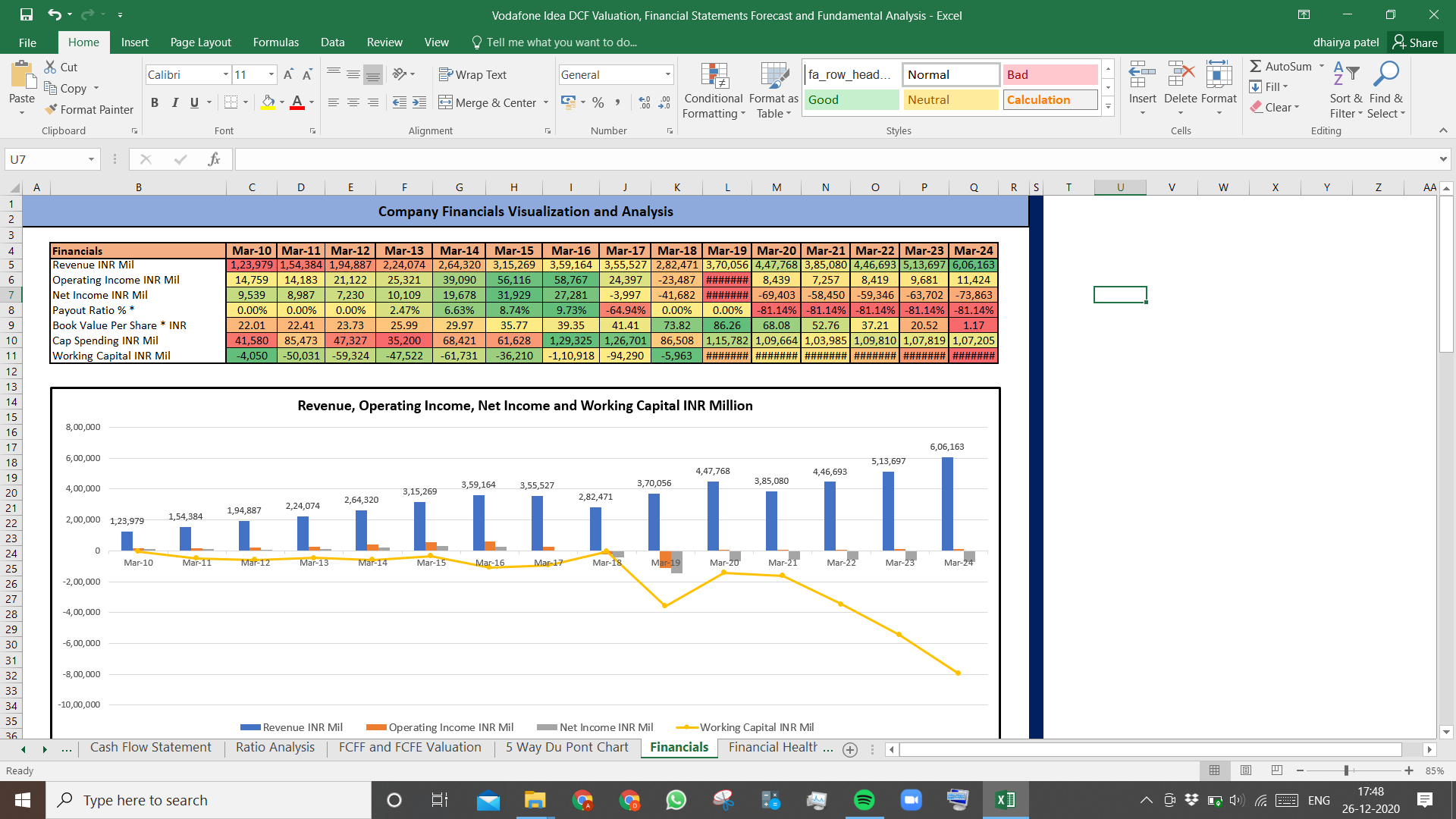1456x819 pixels.
Task: Click the Align Left icon
Action: pyautogui.click(x=334, y=102)
